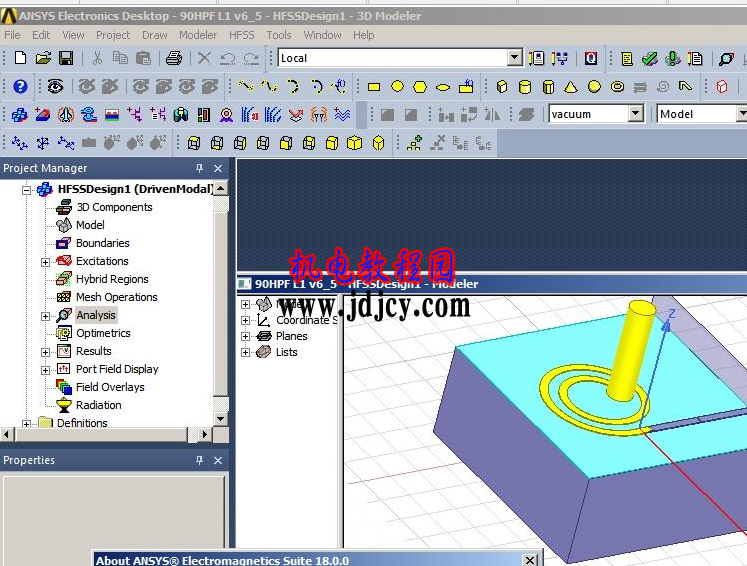Expand the Excitations node

45,262
